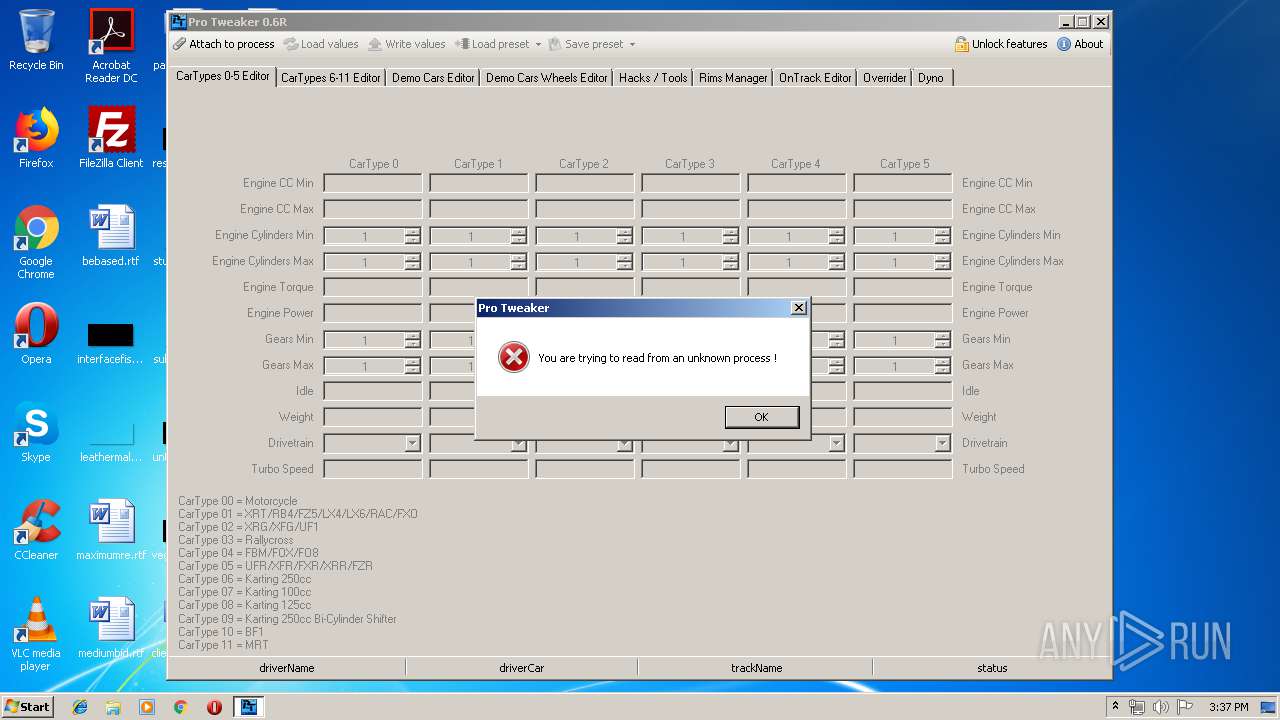1280x720 pixels.
Task: Open the OnTrack Editor tab
Action: point(815,78)
